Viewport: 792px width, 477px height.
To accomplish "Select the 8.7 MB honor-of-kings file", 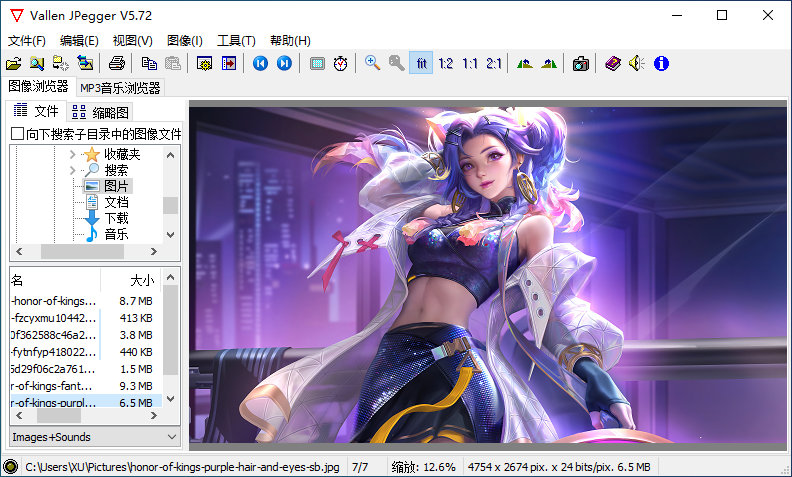I will point(86,301).
